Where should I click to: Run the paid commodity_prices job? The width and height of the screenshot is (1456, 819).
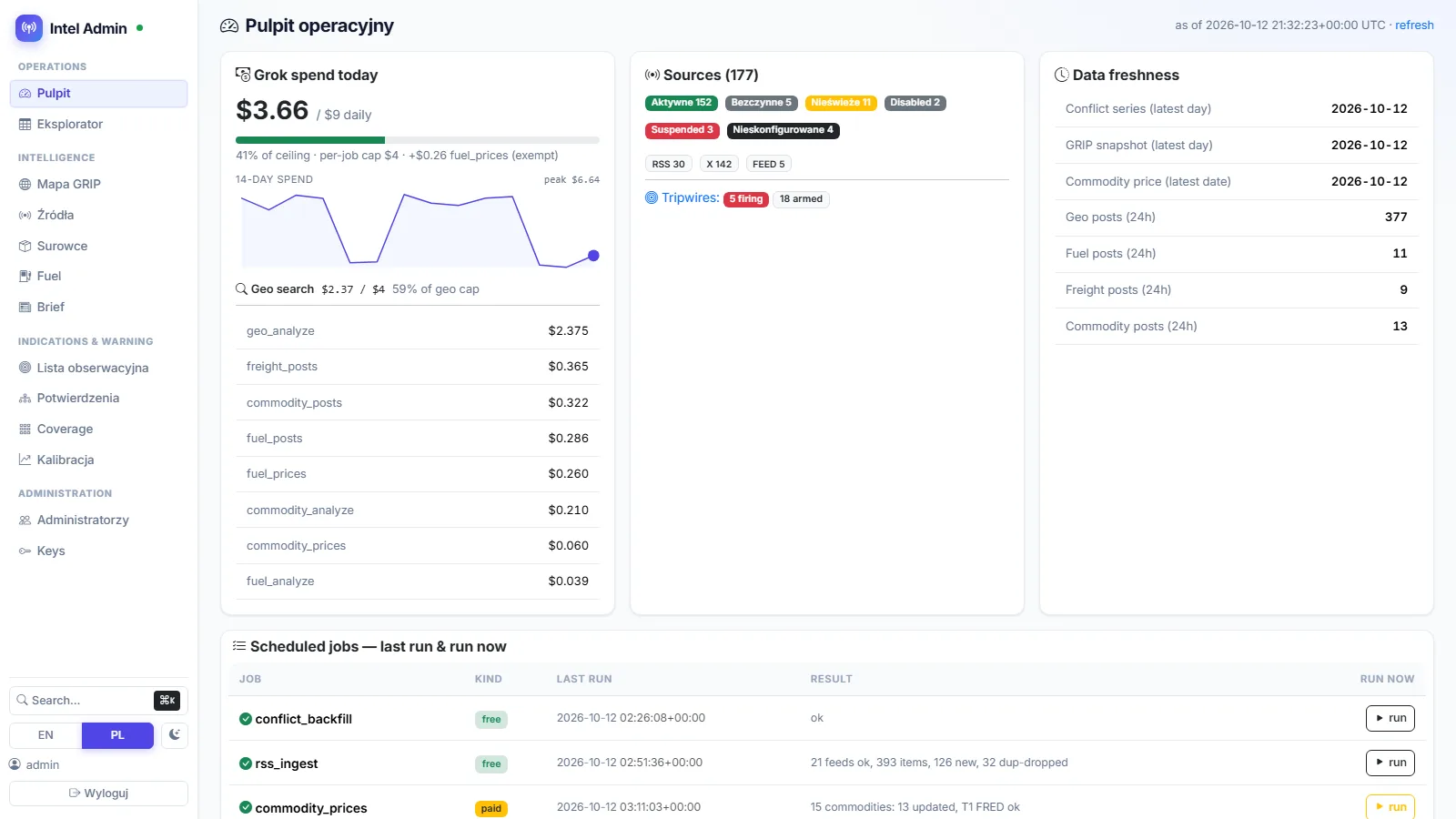[x=1390, y=807]
